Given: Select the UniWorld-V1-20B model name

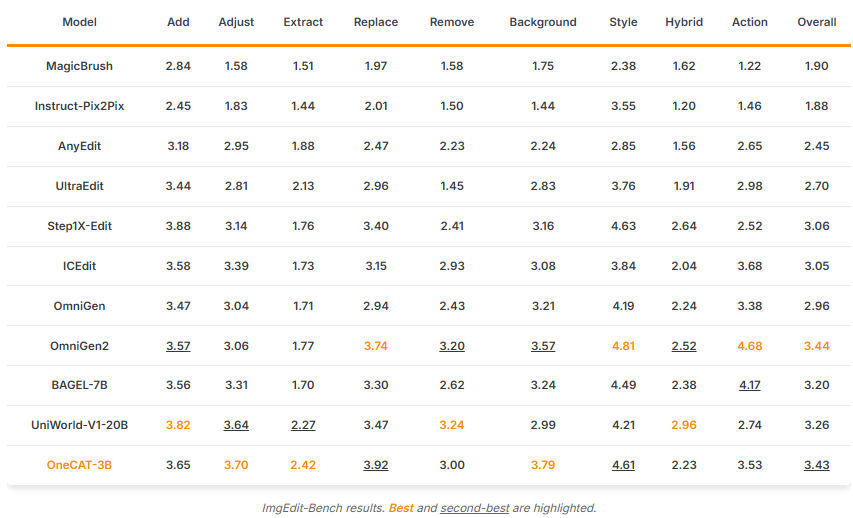Looking at the screenshot, I should [79, 425].
